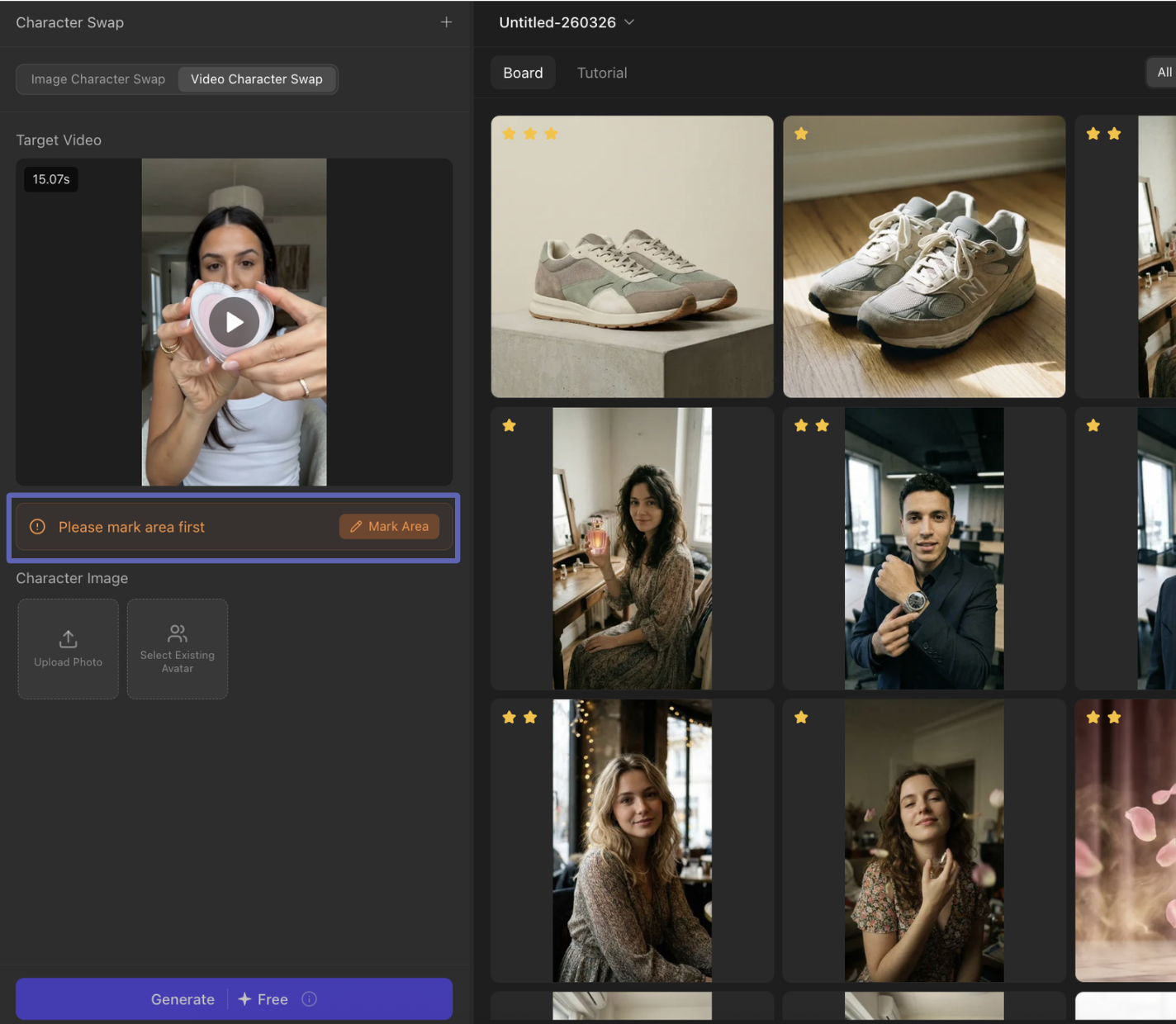Click the star on perfume woman thumbnail
This screenshot has width=1176, height=1024.
510,426
